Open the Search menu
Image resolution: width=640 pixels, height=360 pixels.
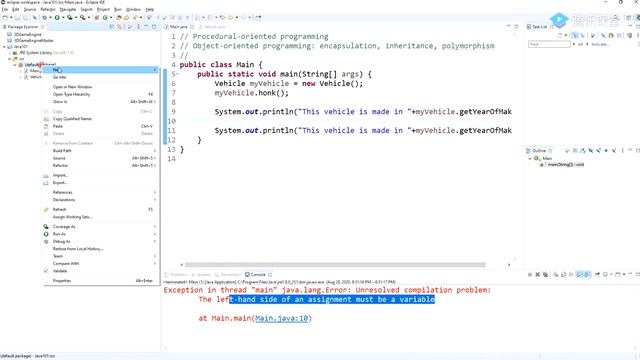pyautogui.click(x=86, y=9)
